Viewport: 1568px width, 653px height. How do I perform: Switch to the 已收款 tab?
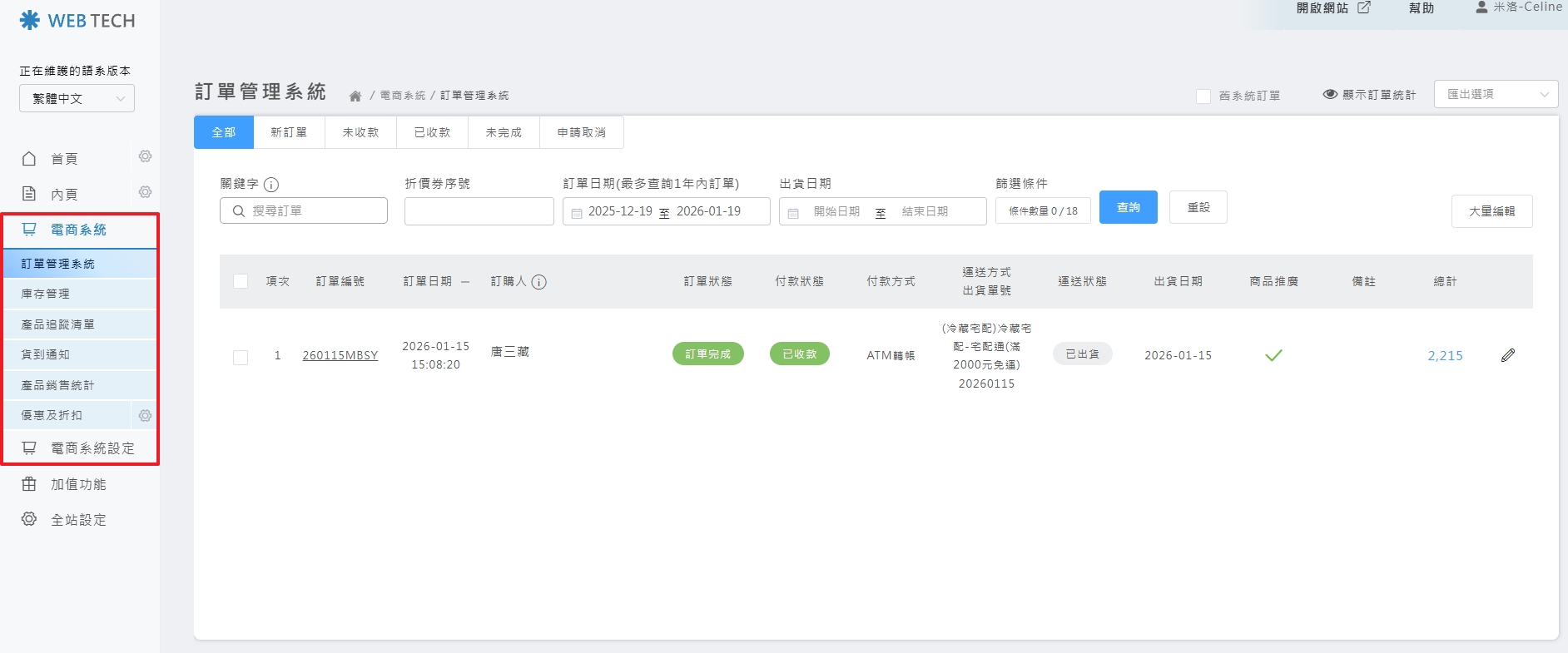click(432, 132)
